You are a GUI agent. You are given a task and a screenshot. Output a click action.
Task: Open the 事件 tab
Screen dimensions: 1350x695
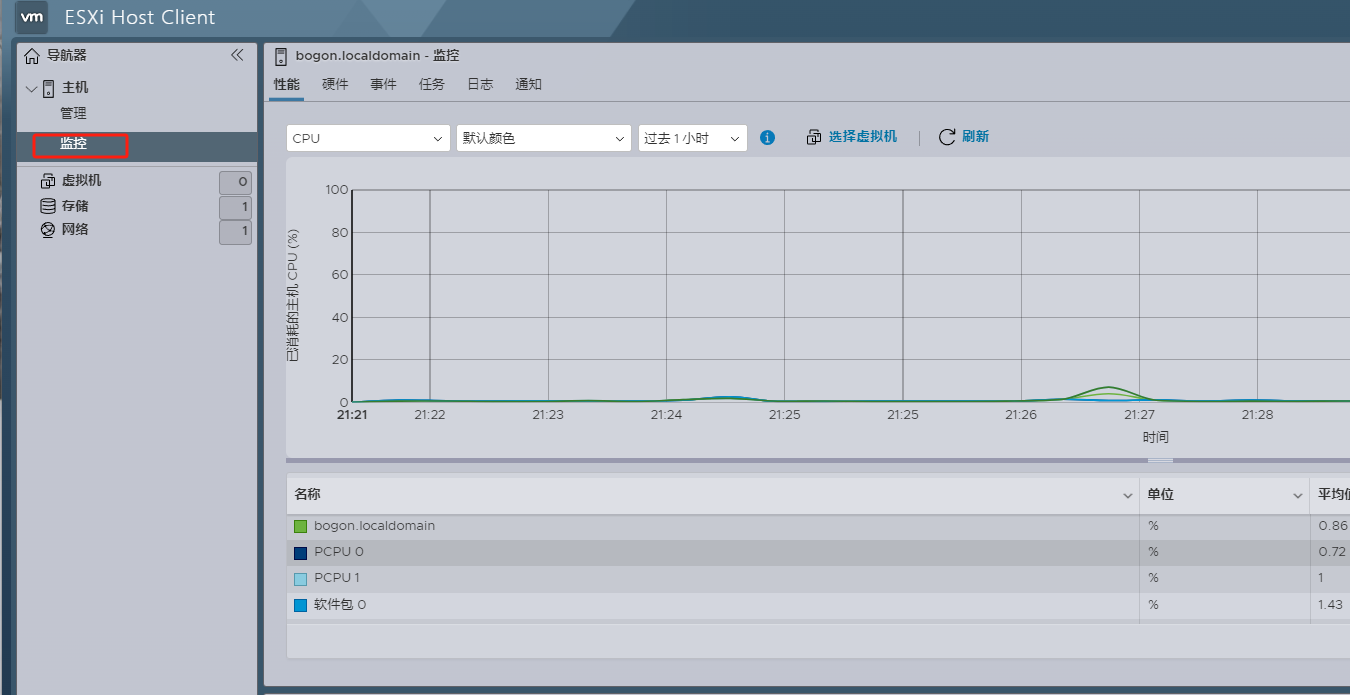coord(383,85)
